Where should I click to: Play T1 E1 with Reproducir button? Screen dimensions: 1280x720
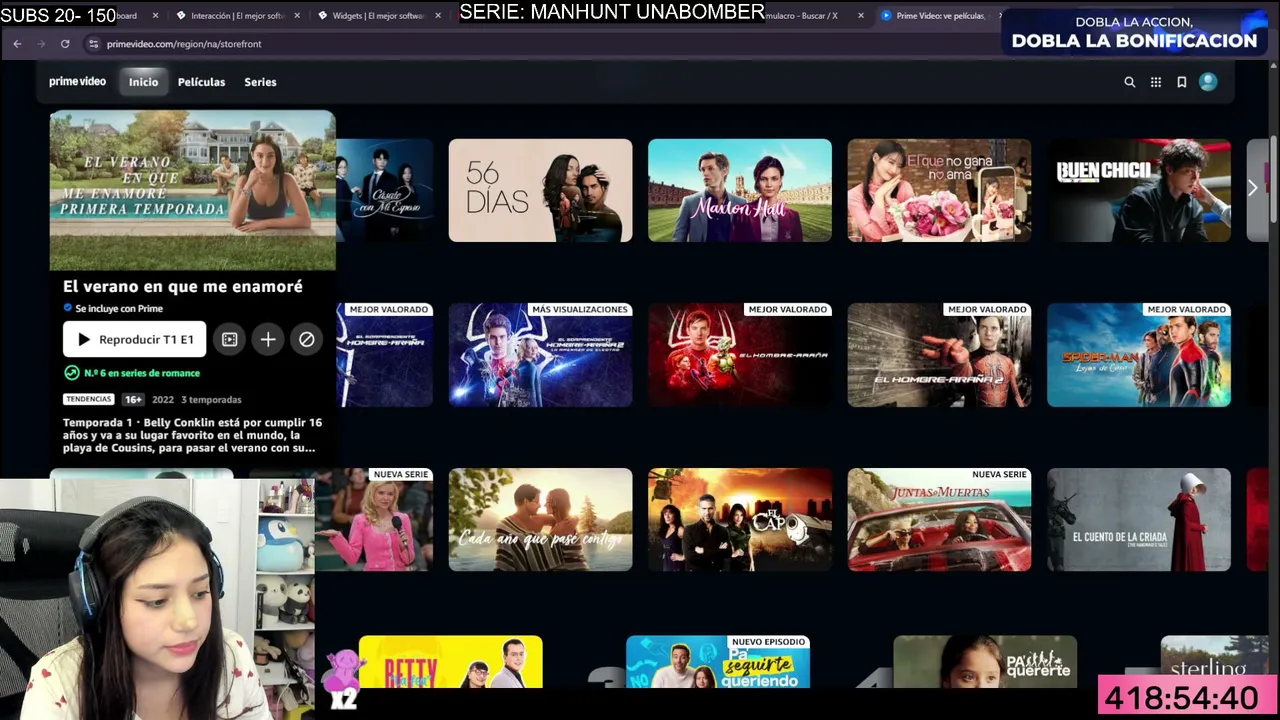click(x=135, y=339)
